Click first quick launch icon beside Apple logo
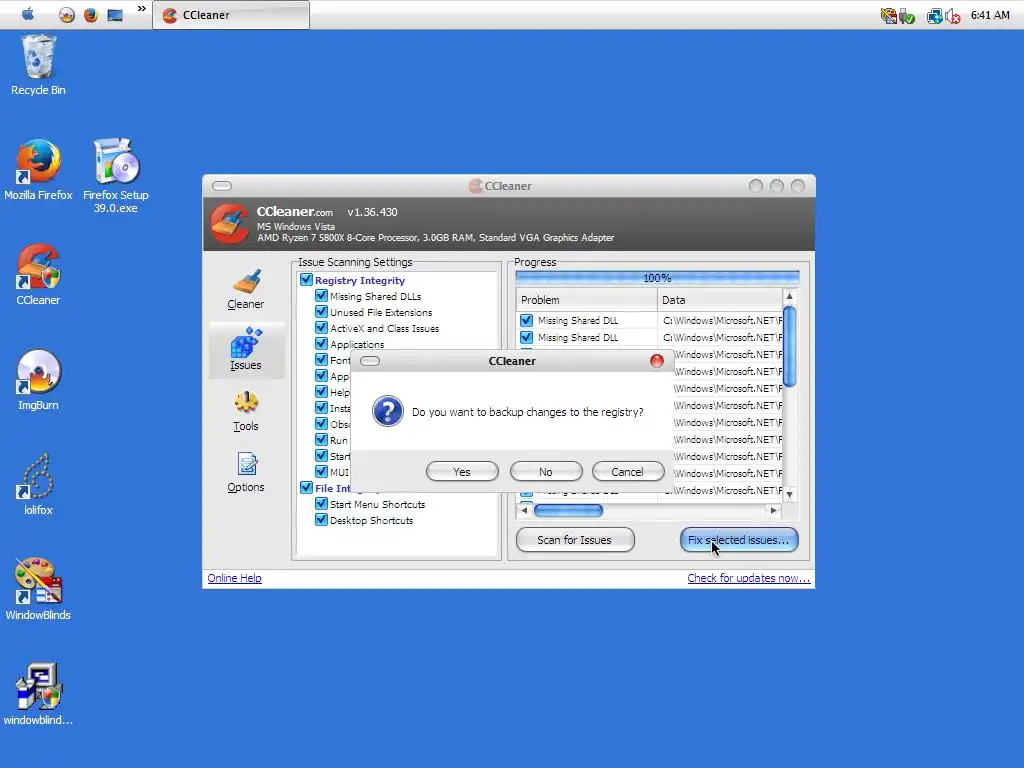Viewport: 1024px width, 768px height. pos(67,14)
